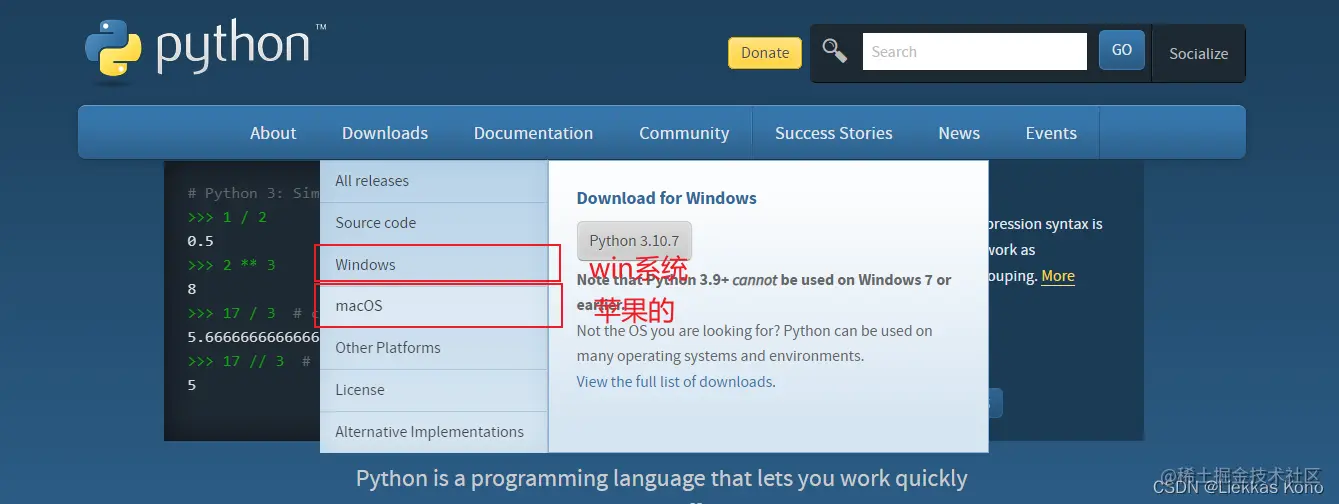The height and width of the screenshot is (504, 1339).
Task: Open the Success Stories menu
Action: click(834, 133)
